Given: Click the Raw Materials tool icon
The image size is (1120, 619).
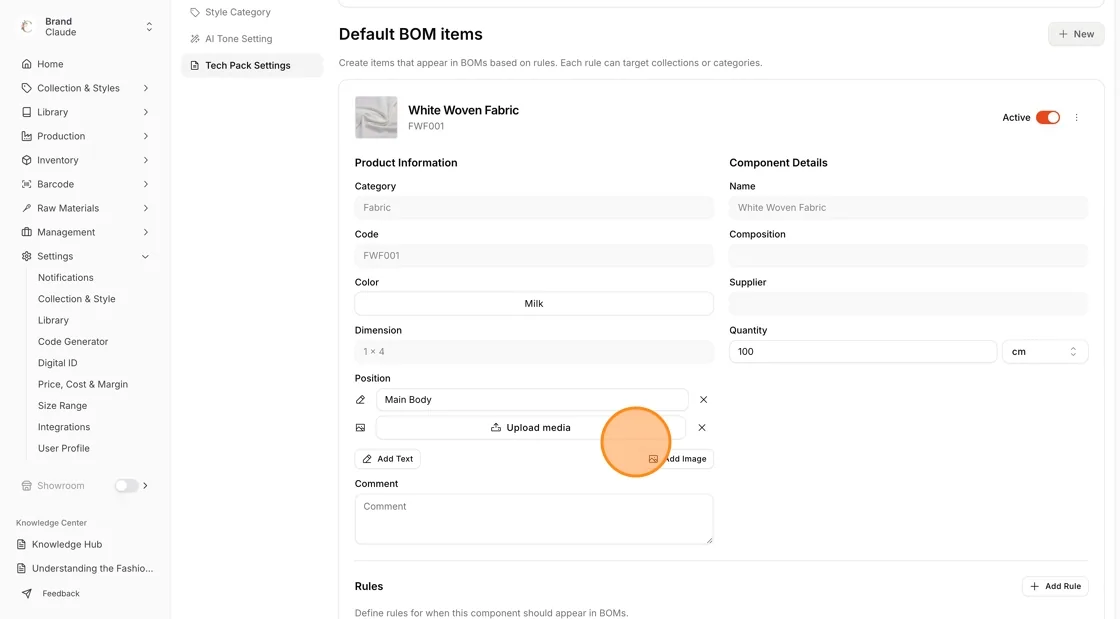Looking at the screenshot, I should [26, 208].
